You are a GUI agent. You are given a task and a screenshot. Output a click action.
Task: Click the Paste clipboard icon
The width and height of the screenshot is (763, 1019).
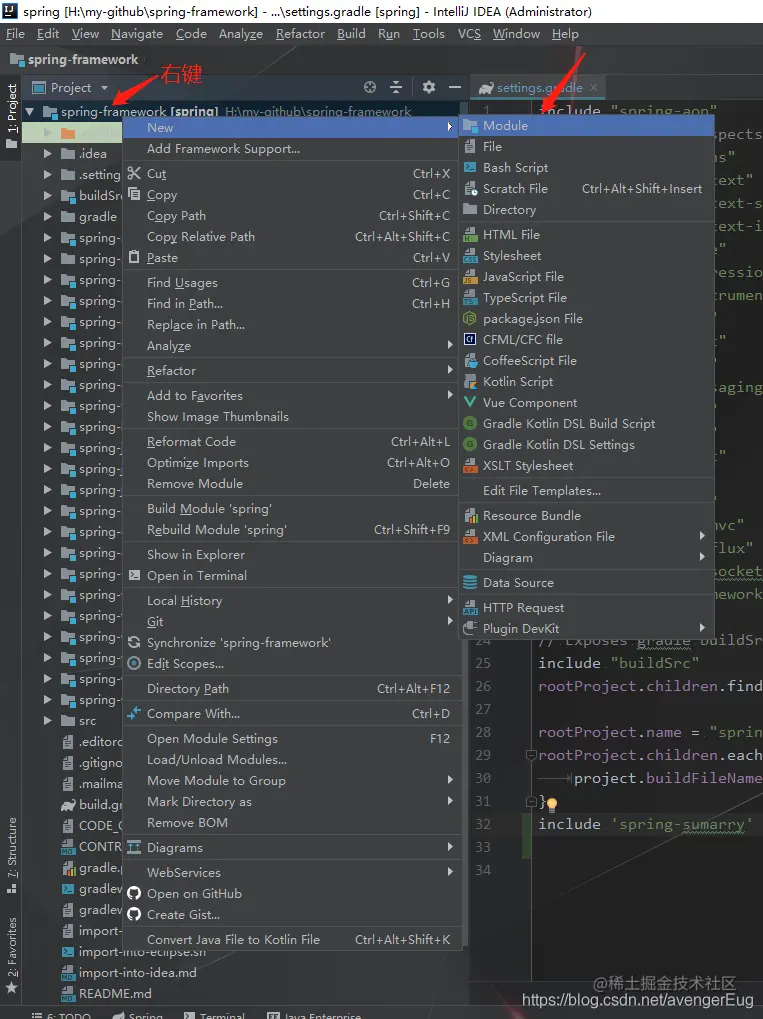point(134,257)
